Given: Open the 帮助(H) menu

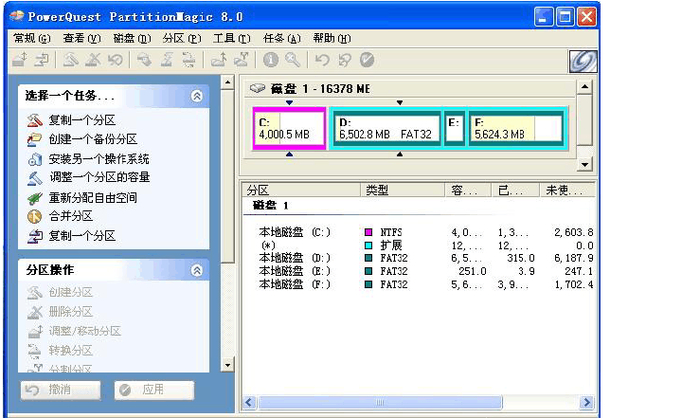Looking at the screenshot, I should 332,38.
